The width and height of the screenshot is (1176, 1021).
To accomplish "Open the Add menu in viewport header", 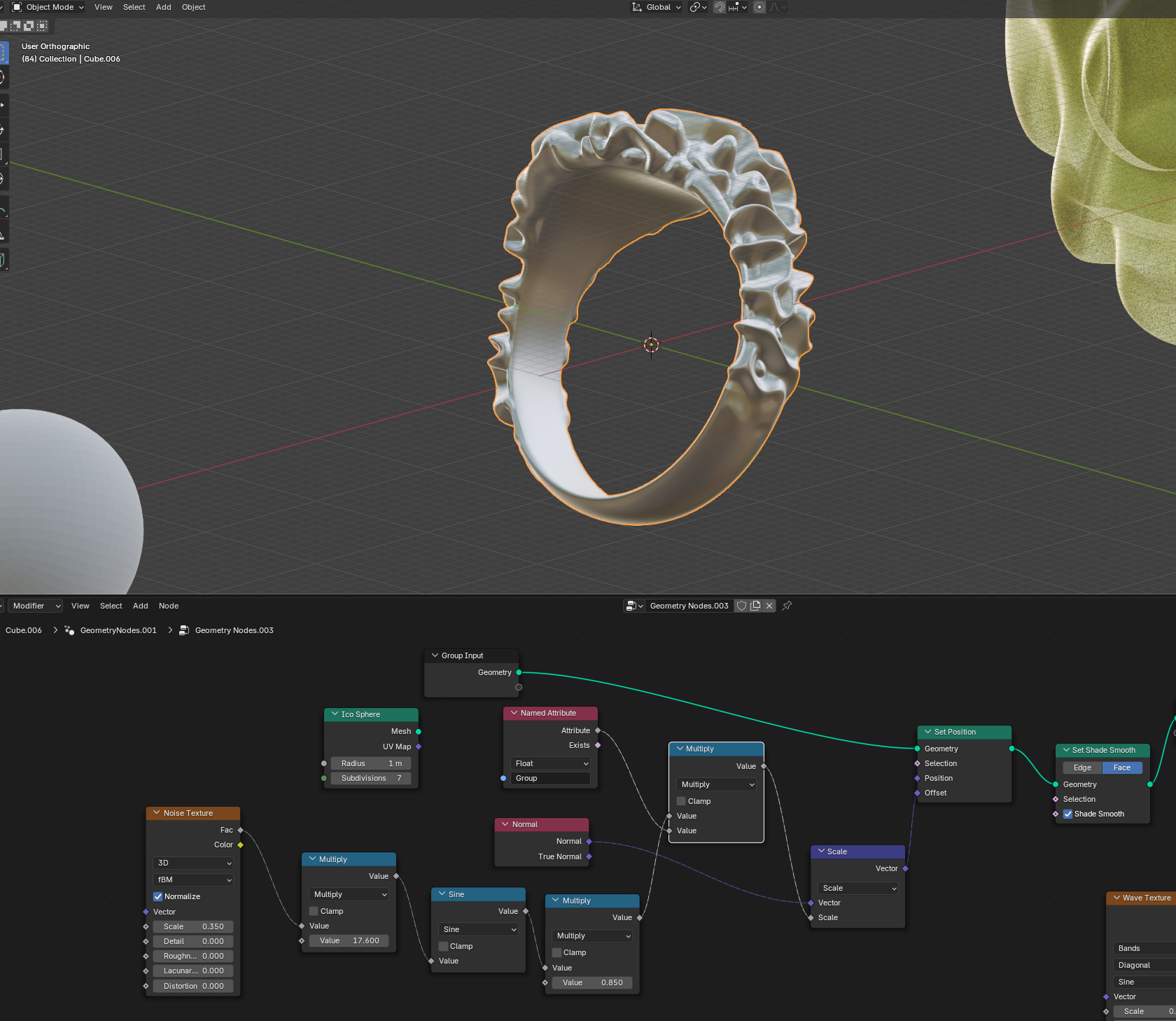I will pos(163,7).
